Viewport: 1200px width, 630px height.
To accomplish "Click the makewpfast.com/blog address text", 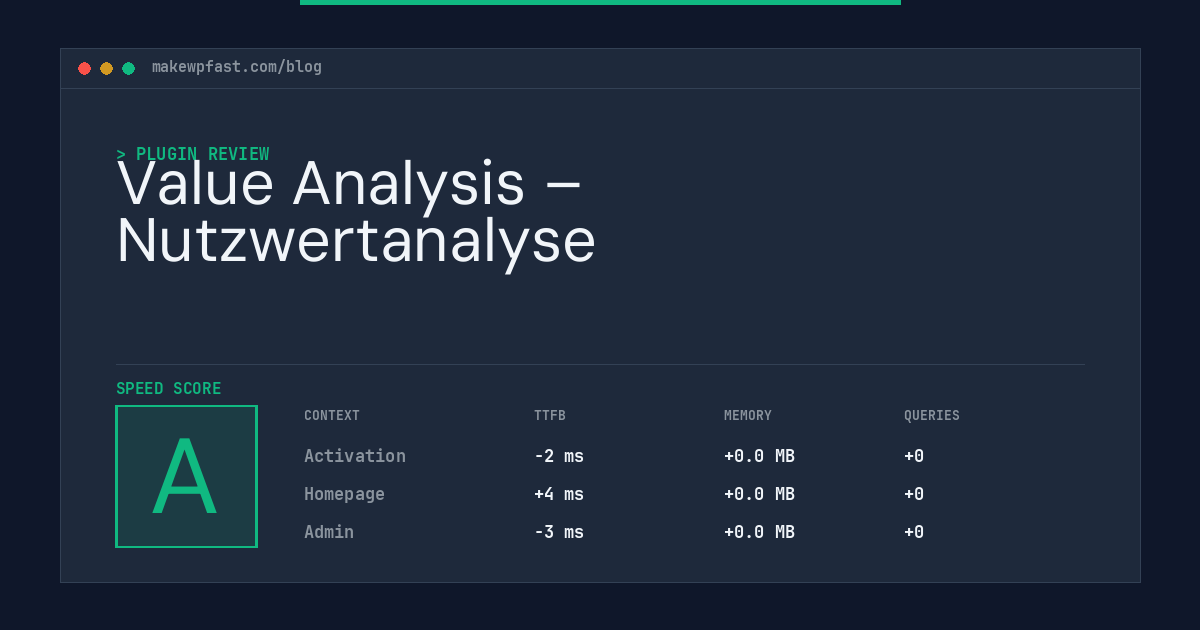I will [x=237, y=67].
